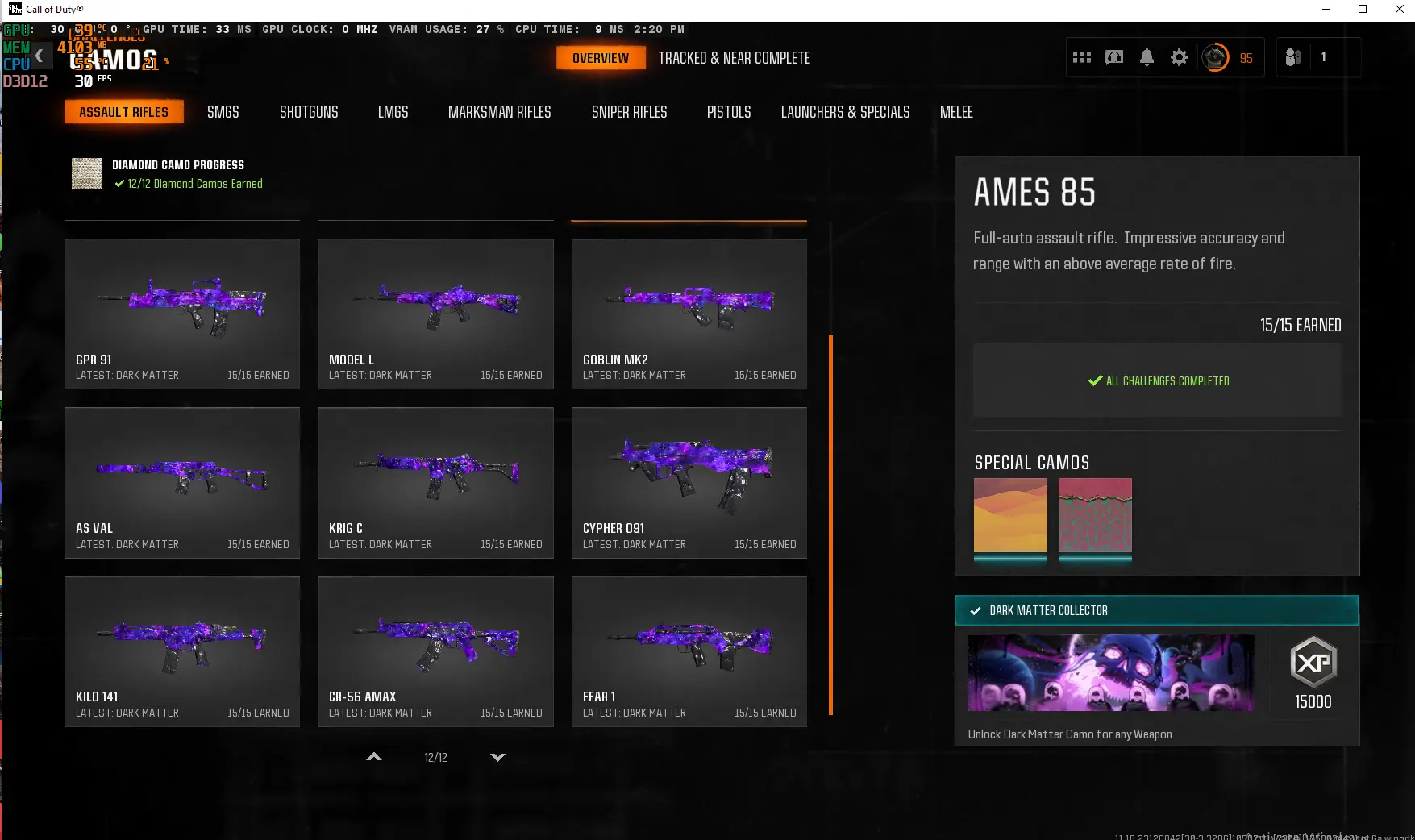Open the social party icon

[1293, 57]
